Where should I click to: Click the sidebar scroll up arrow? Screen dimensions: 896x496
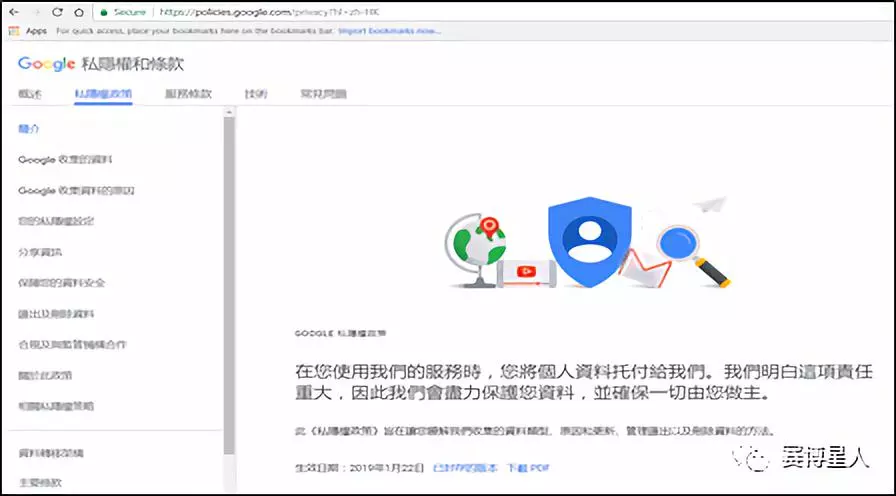click(x=229, y=113)
